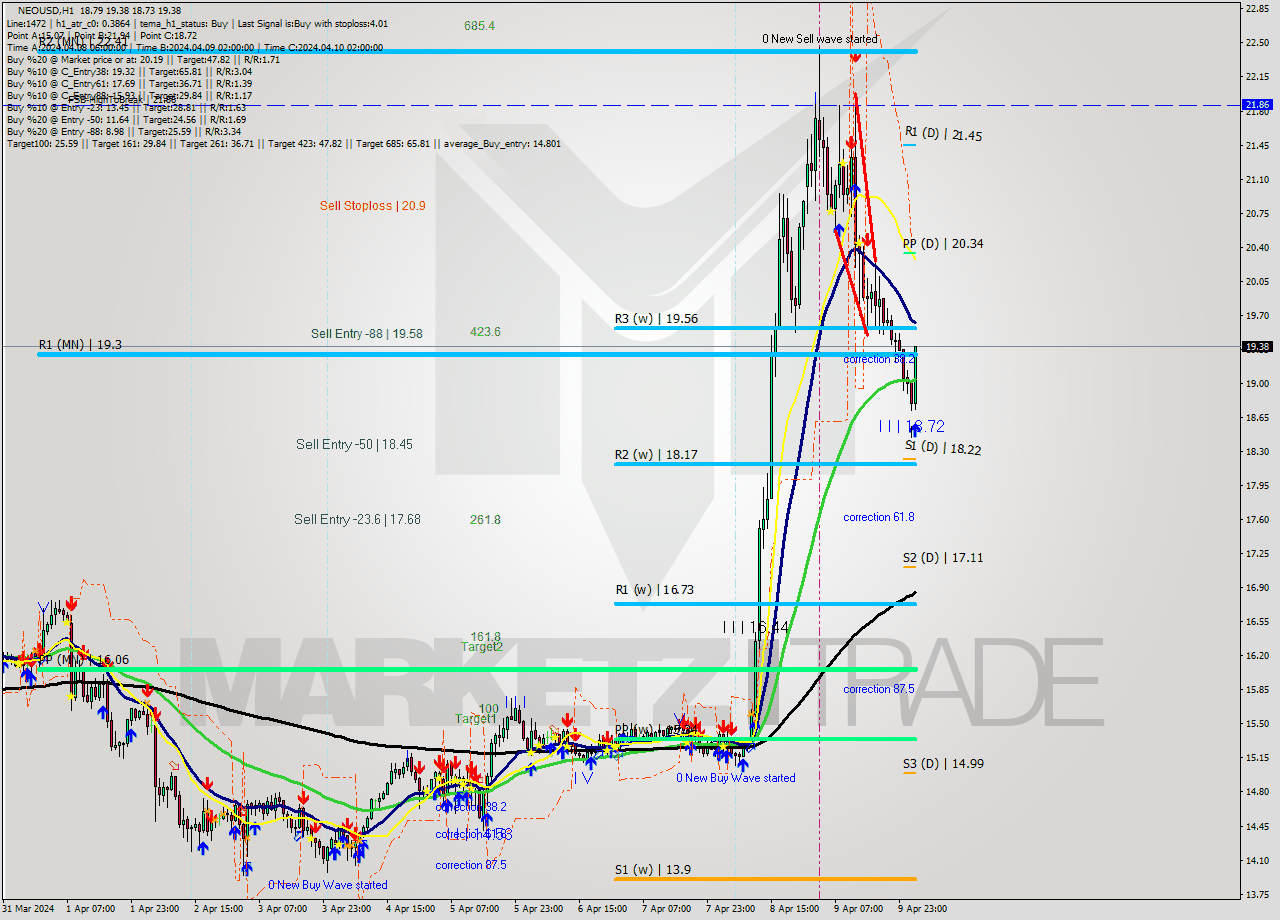The image size is (1280, 920).
Task: Click the 'Target100: 25.59' summary line
Action: click(284, 144)
